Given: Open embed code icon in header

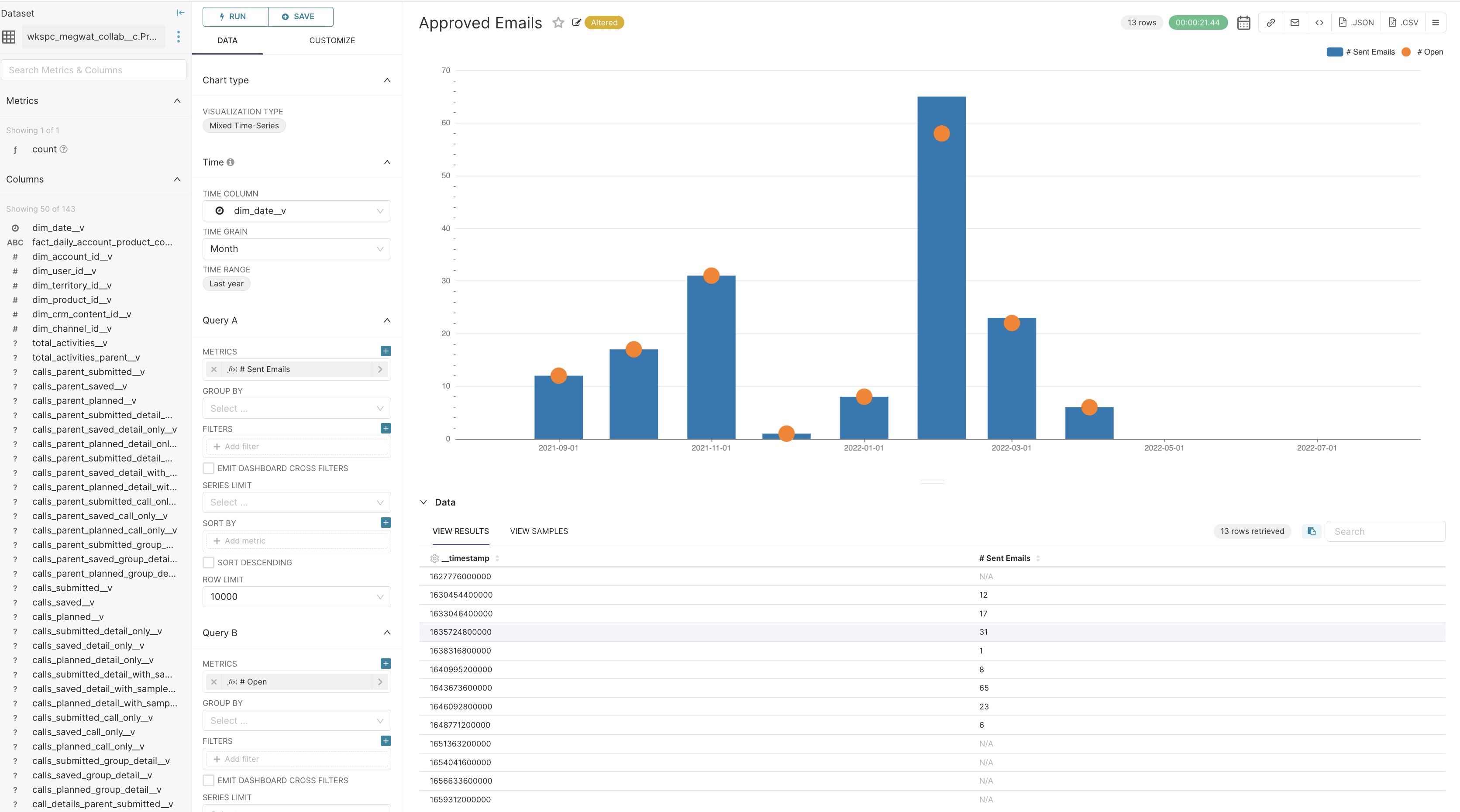Looking at the screenshot, I should pyautogui.click(x=1319, y=23).
